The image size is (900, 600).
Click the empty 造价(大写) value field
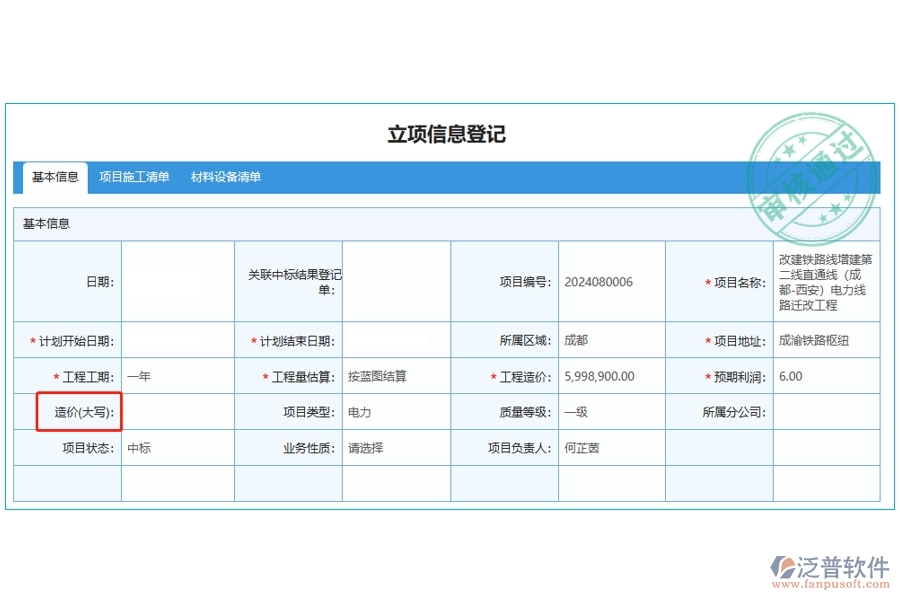177,412
